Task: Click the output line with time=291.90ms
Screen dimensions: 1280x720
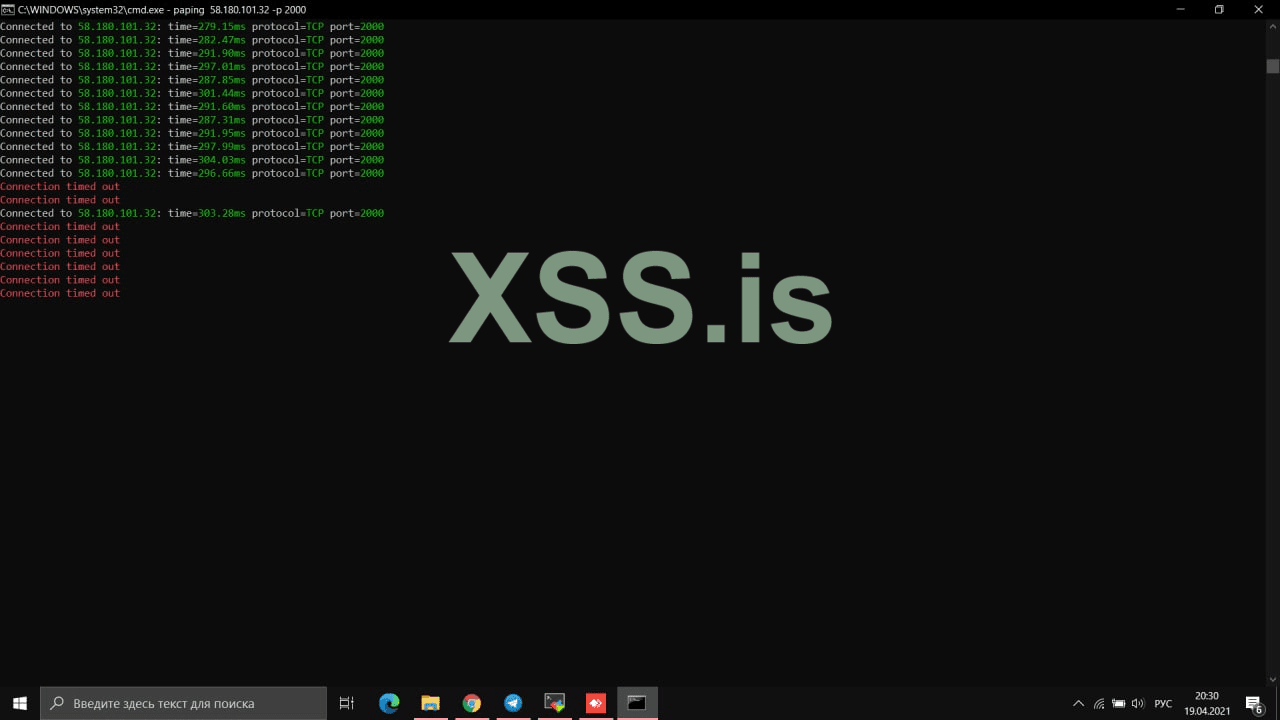Action: coord(192,53)
